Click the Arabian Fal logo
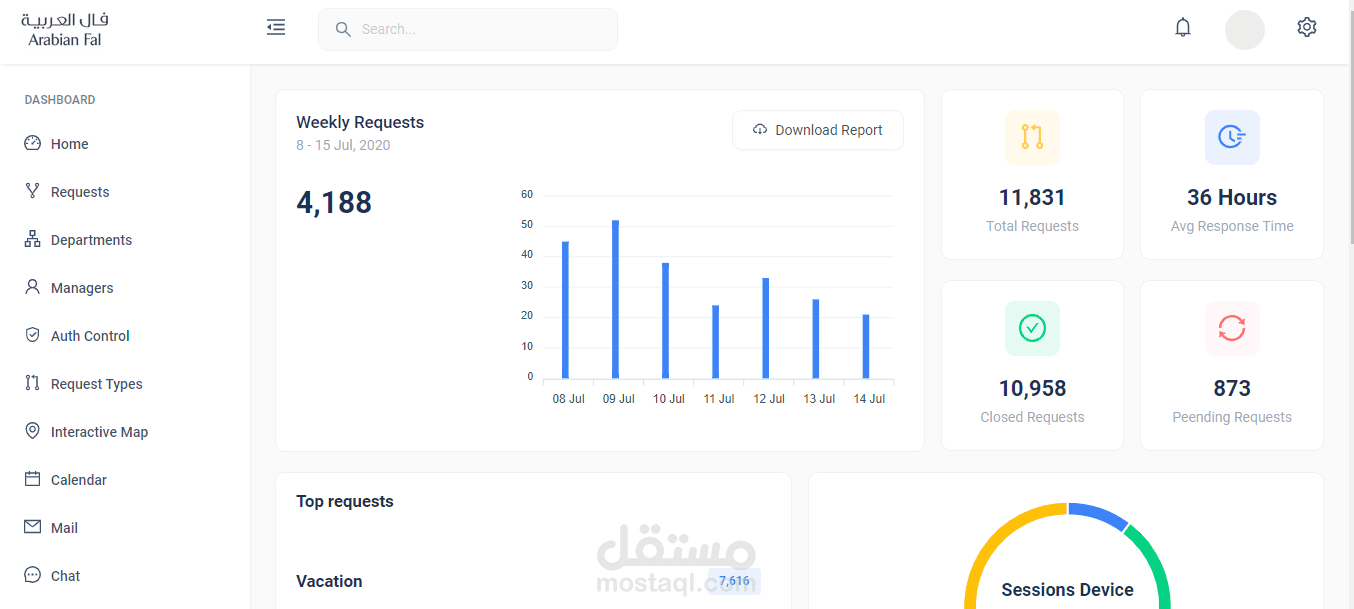 (x=65, y=30)
